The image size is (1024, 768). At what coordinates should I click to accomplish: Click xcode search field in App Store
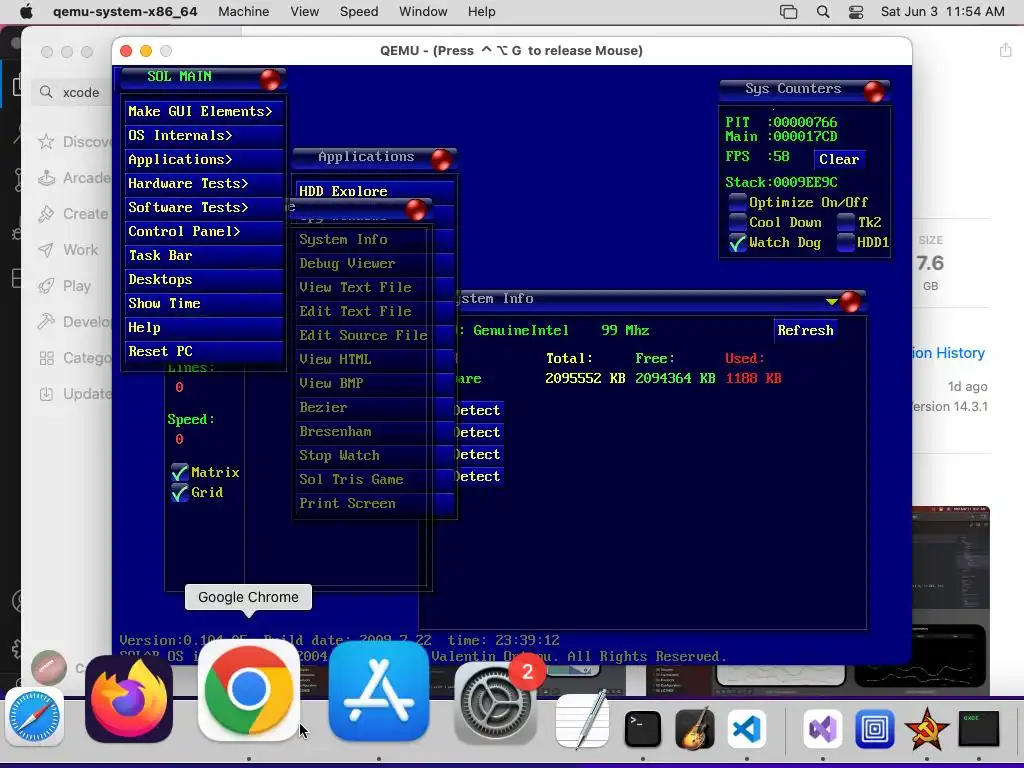(x=72, y=92)
